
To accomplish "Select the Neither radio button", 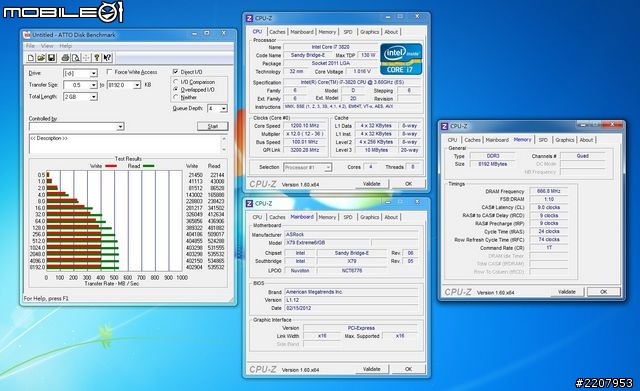I will (x=176, y=97).
